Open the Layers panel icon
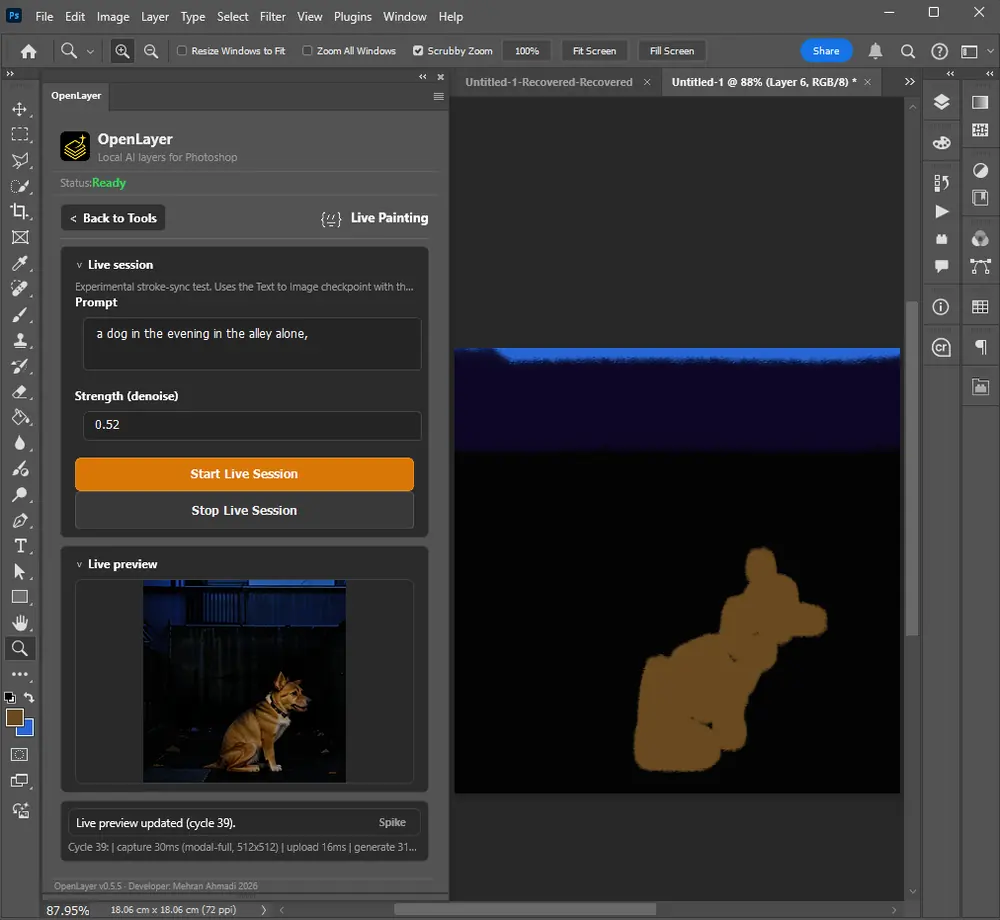The width and height of the screenshot is (1000, 920). tap(941, 102)
